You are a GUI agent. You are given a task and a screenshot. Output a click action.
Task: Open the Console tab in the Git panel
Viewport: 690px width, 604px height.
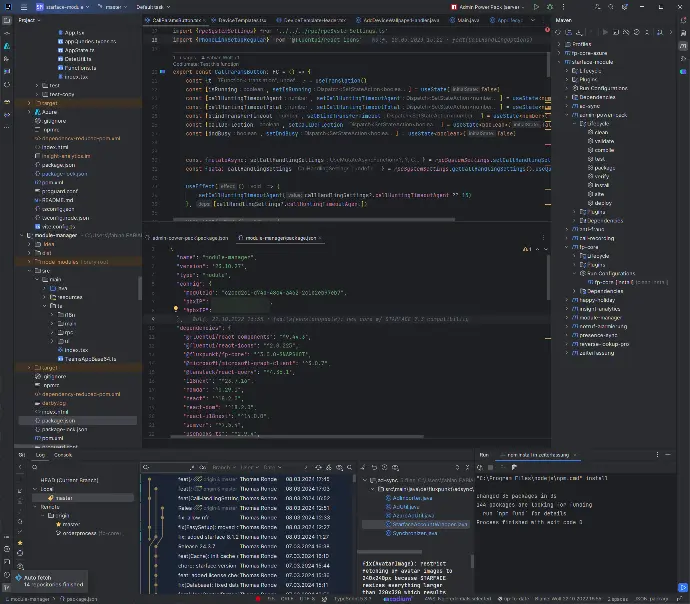[x=63, y=455]
